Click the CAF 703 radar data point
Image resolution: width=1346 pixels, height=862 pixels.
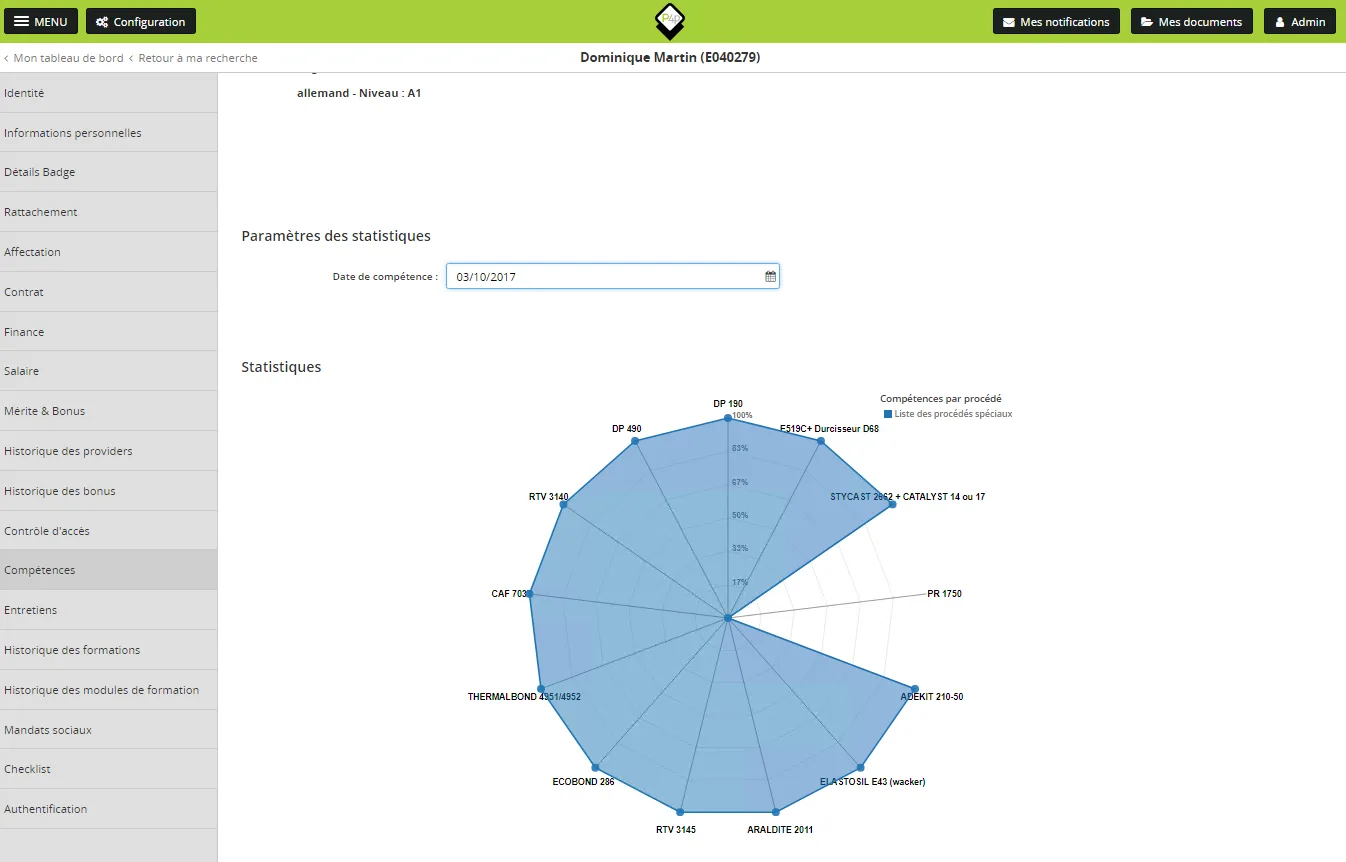[530, 594]
